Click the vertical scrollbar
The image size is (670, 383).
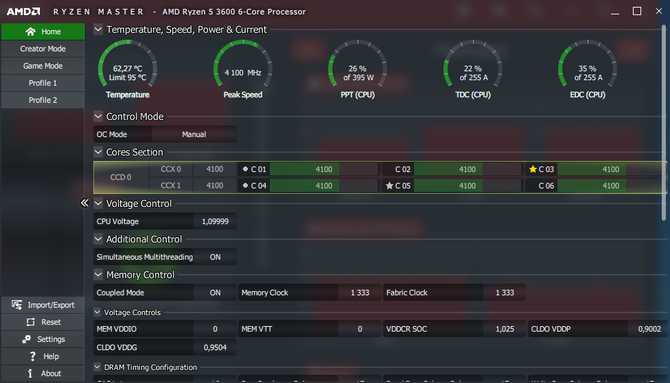pos(664,123)
